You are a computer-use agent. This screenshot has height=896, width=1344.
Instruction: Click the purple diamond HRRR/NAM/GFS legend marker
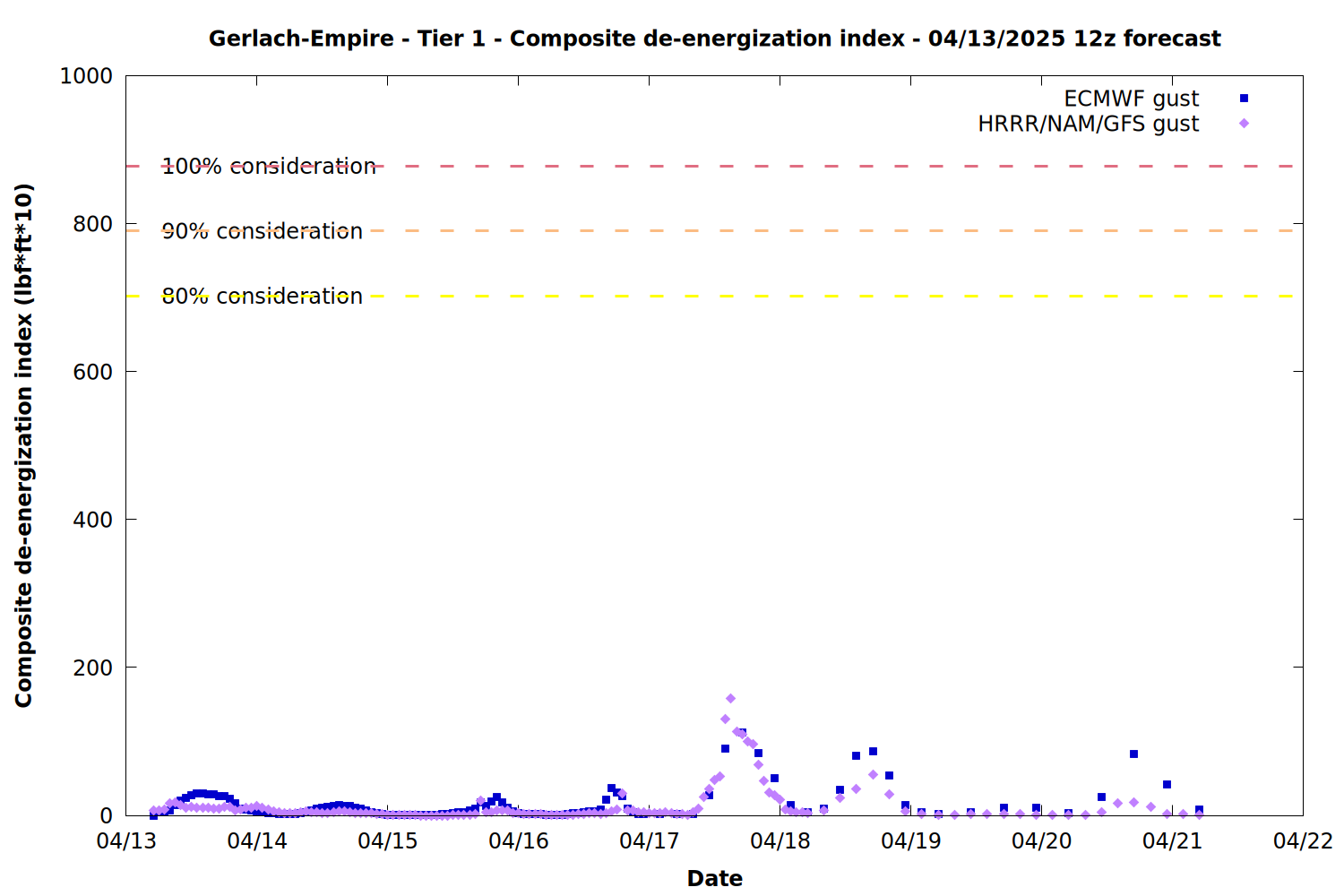1244,124
